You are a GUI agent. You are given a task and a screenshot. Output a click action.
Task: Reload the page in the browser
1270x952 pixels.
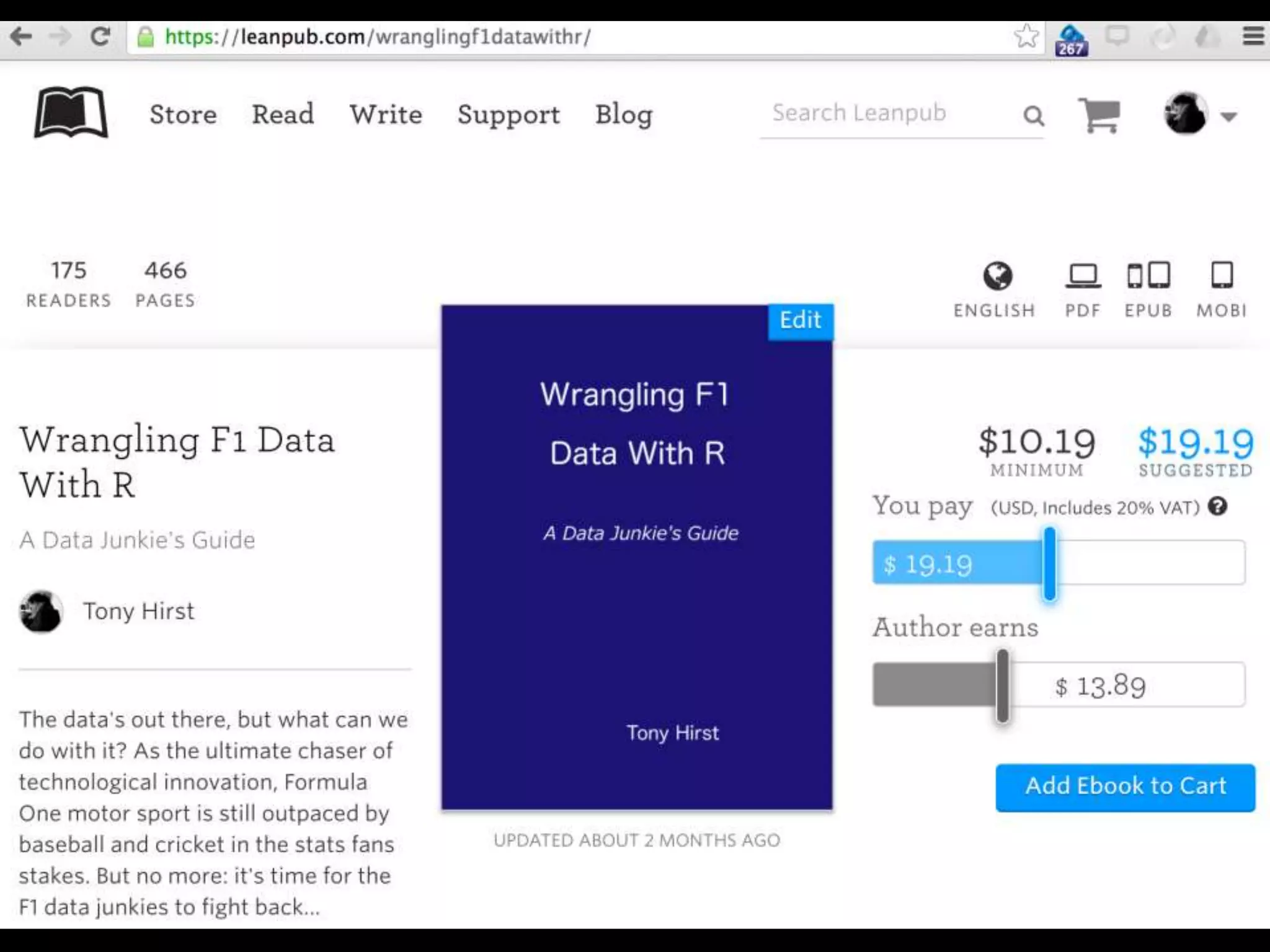click(100, 37)
